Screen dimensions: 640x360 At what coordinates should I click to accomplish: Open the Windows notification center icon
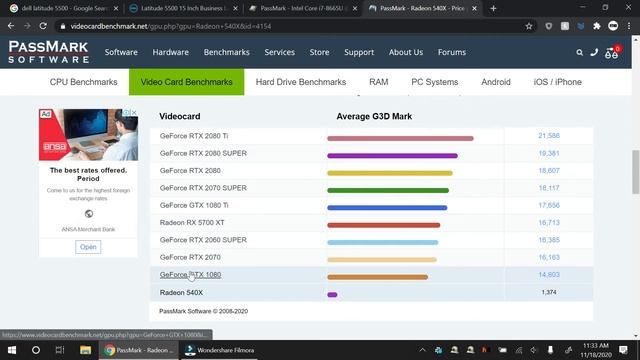click(623, 350)
